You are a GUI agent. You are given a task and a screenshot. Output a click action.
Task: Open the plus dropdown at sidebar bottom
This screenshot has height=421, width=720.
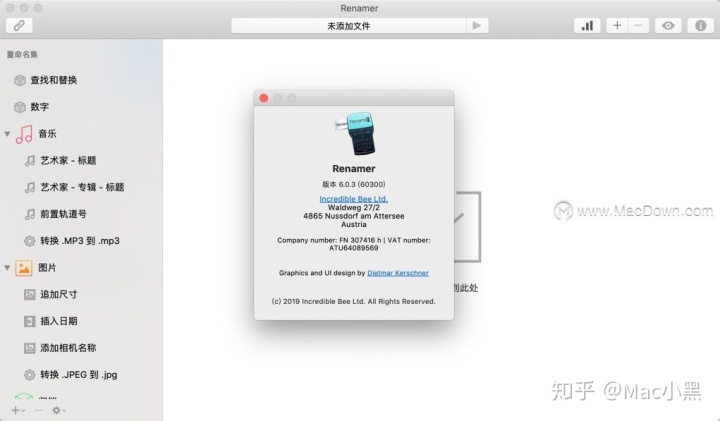tap(18, 410)
